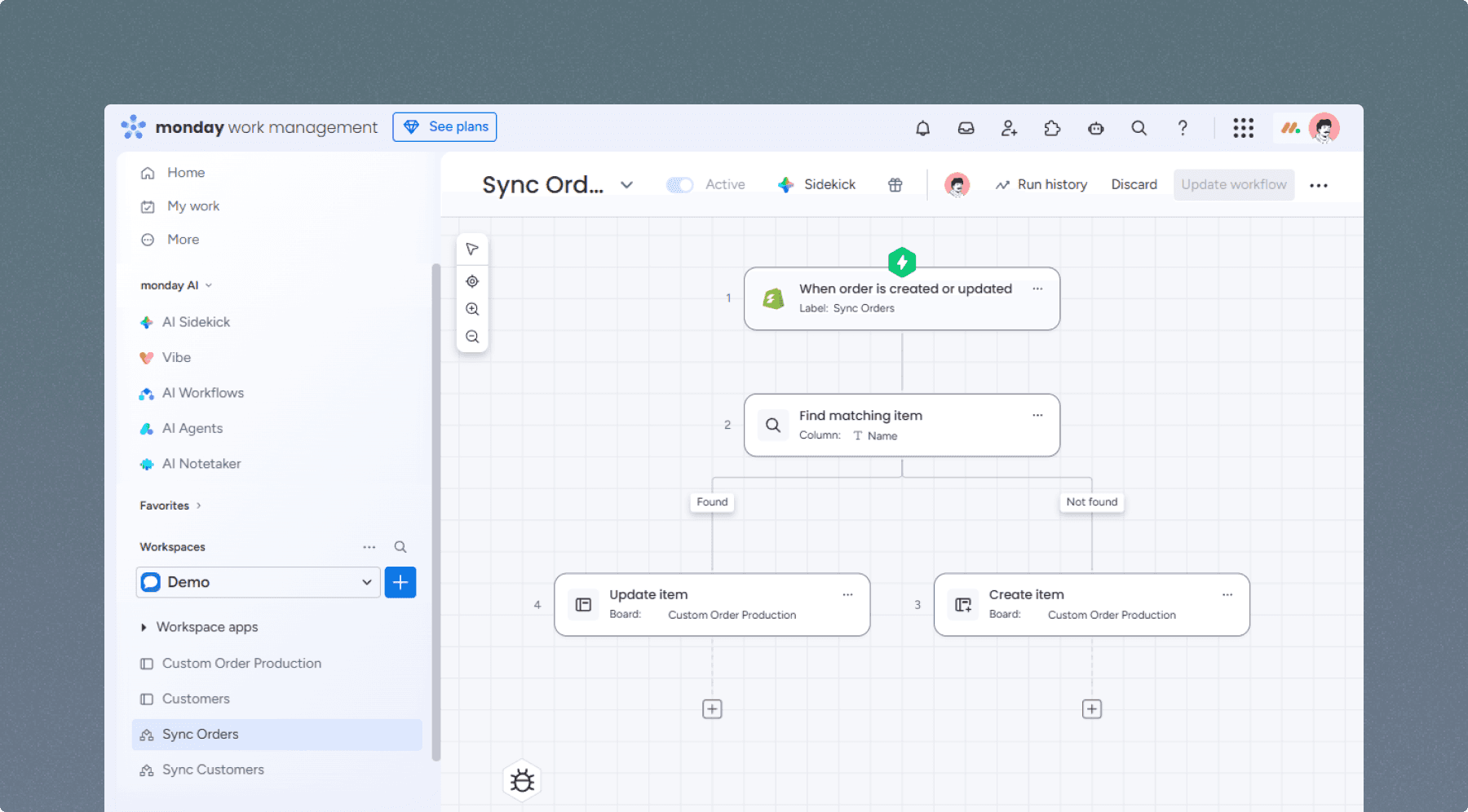The width and height of the screenshot is (1468, 812).
Task: Click the green lightning trigger badge
Action: click(902, 263)
